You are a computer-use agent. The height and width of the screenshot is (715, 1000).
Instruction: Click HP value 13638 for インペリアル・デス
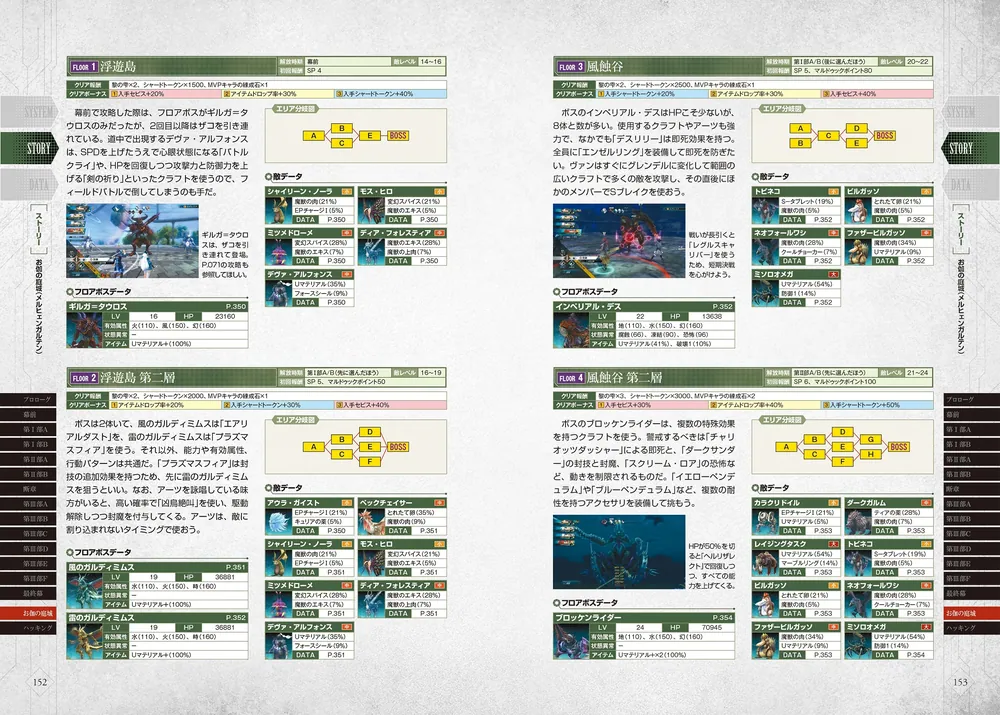[712, 316]
